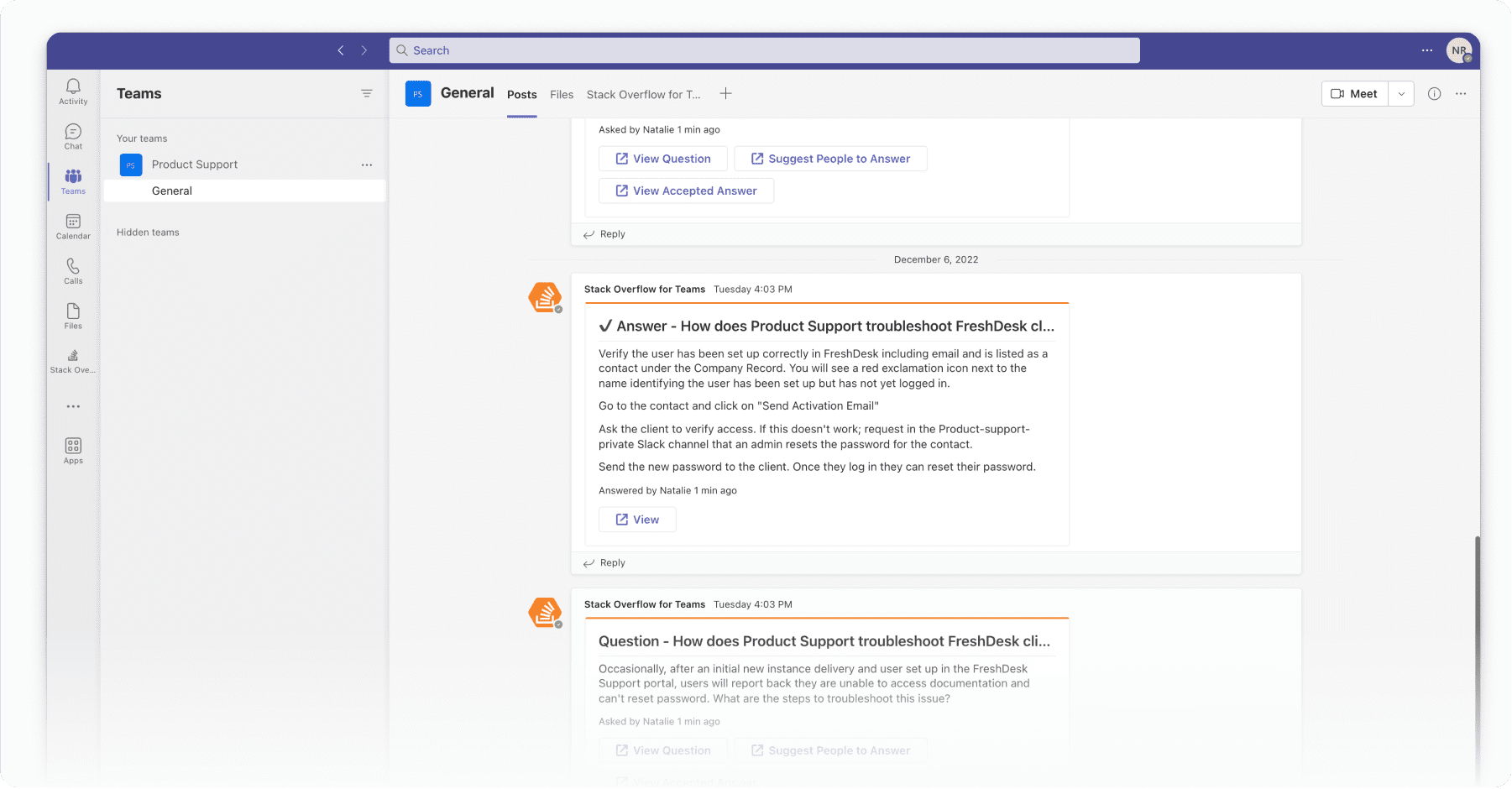Click the faded Suggest People to Answer button
Screen dimensions: 1512x789
[831, 750]
